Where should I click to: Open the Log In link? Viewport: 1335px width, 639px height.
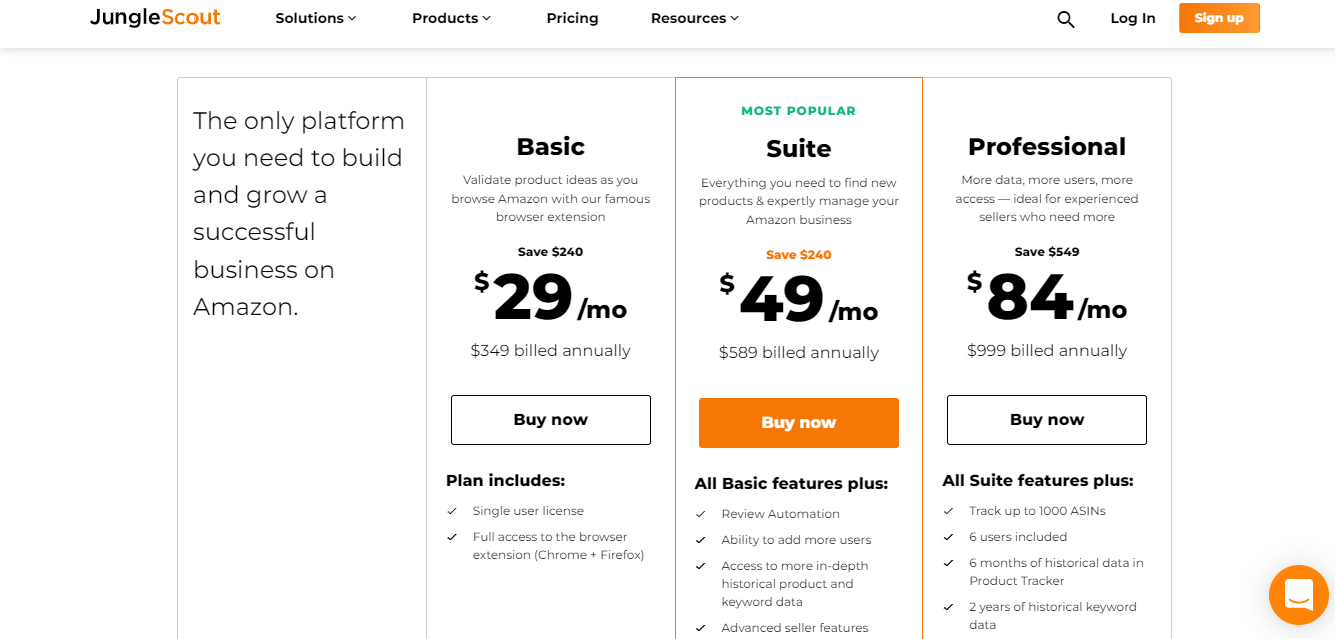click(x=1133, y=18)
